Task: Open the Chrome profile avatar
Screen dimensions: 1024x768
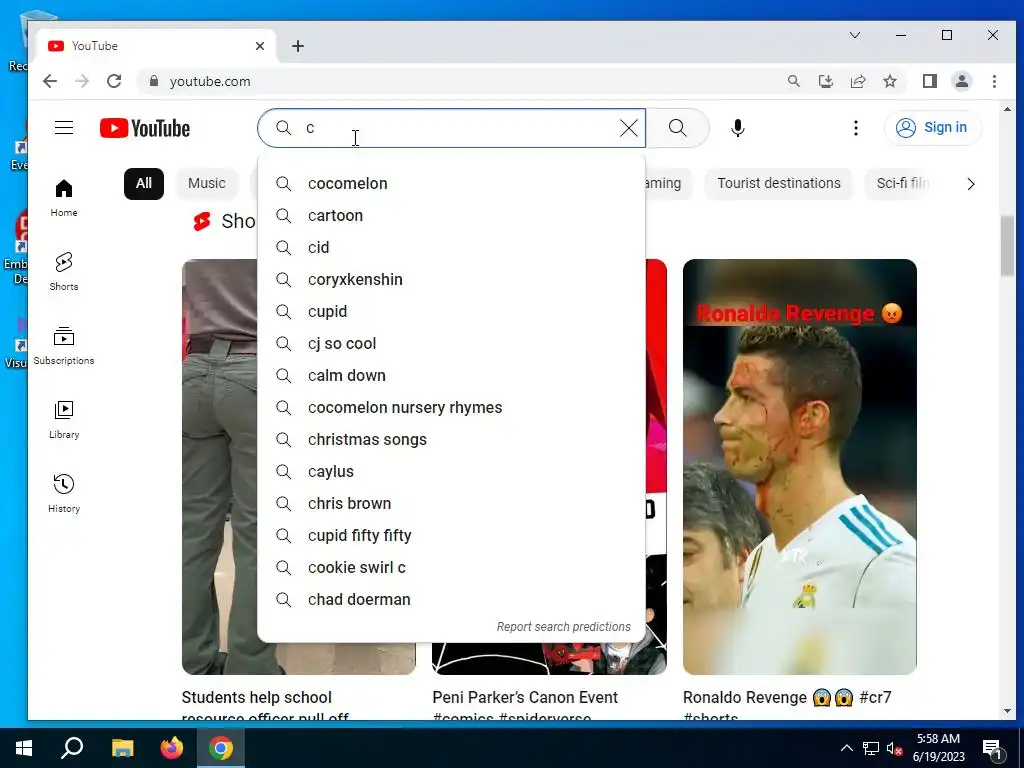Action: point(962,81)
